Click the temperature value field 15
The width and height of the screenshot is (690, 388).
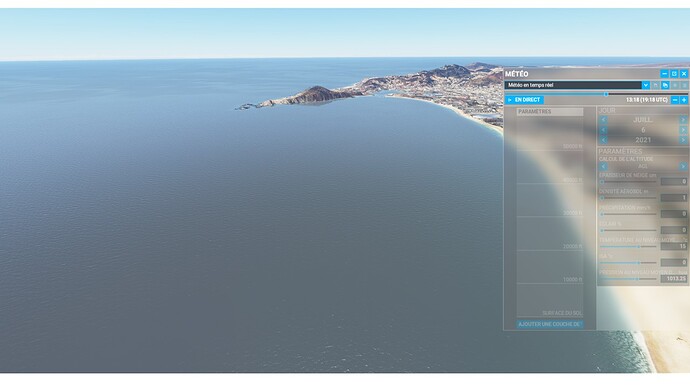tap(673, 246)
